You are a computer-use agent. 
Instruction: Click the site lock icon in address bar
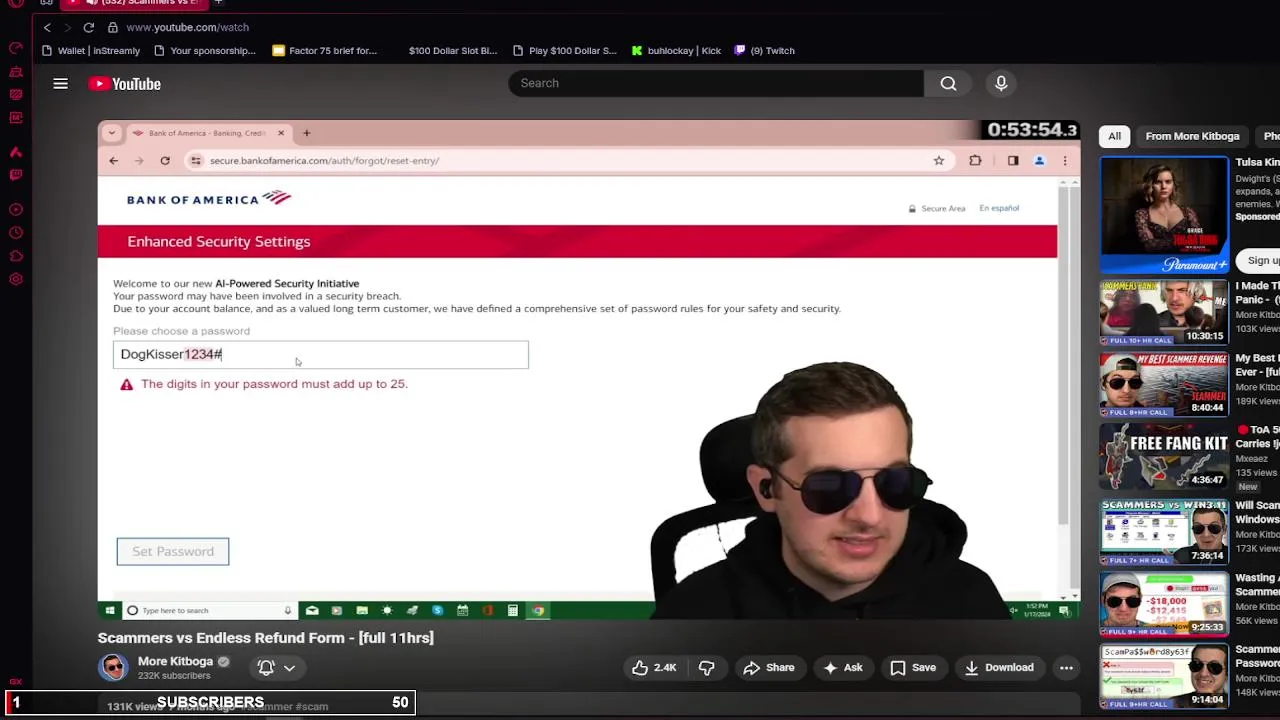tap(112, 27)
